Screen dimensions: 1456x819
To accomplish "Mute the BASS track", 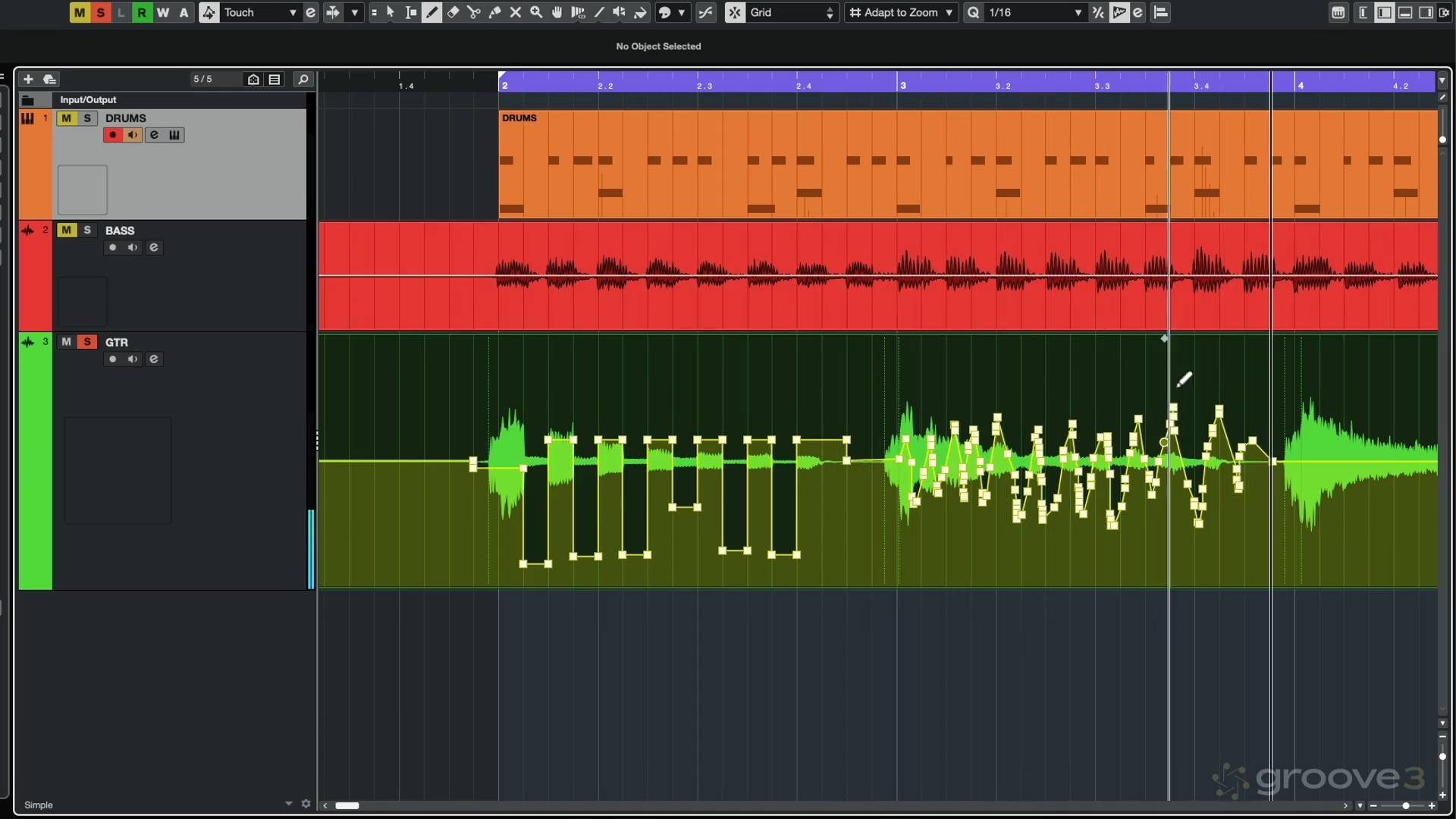I will (67, 230).
